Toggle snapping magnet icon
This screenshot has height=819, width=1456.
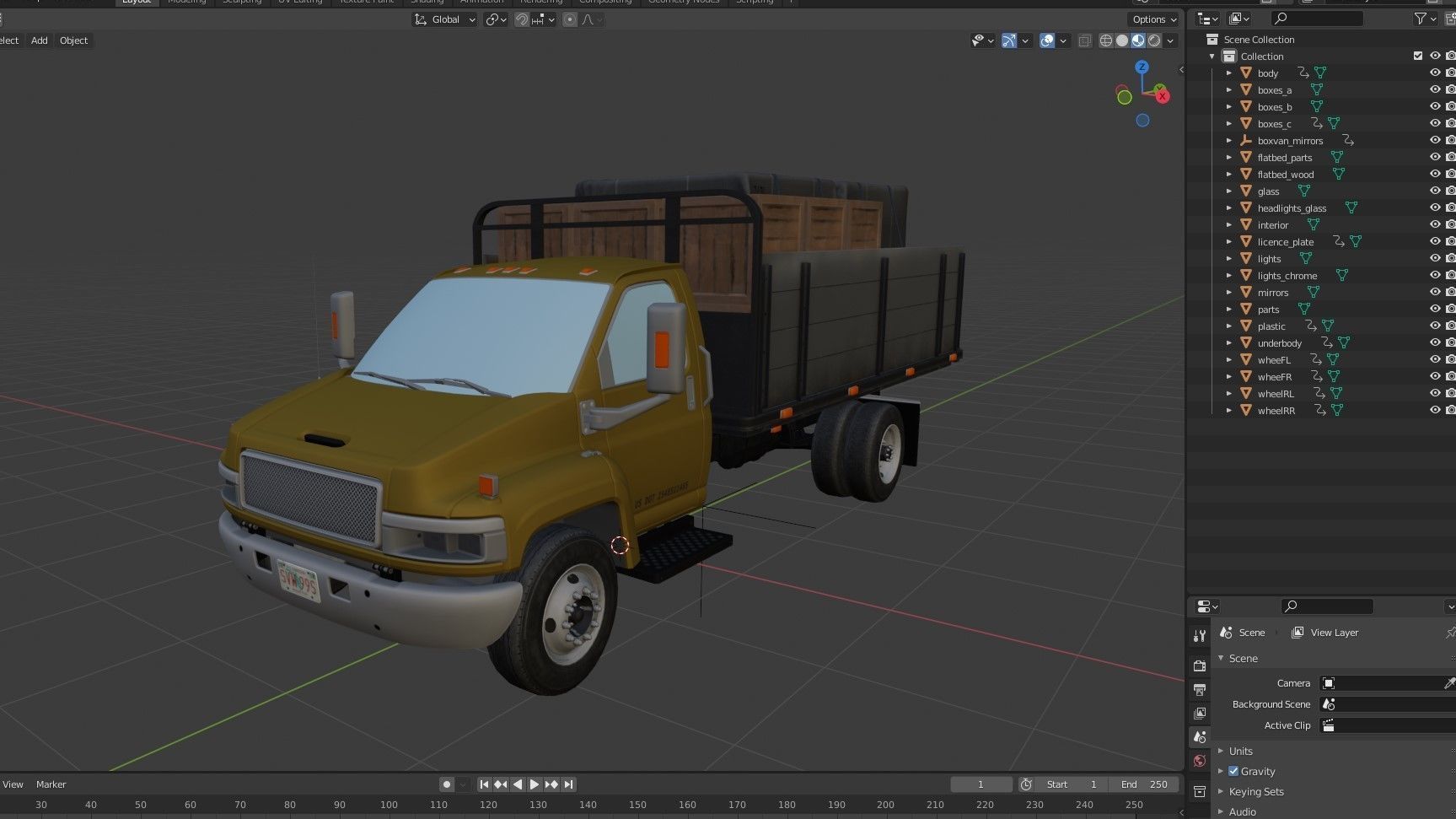pos(522,19)
